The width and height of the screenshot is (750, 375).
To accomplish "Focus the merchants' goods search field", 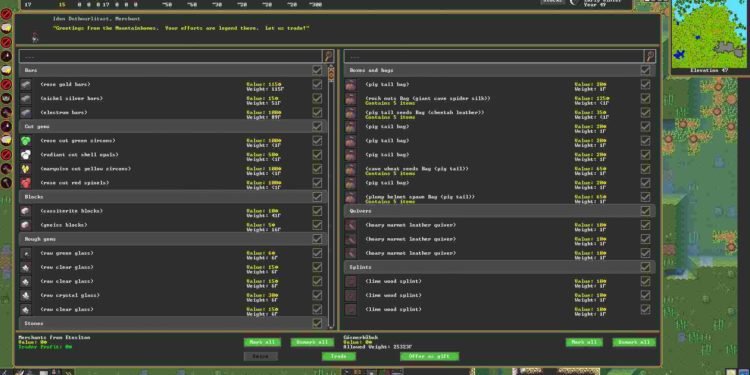I will [171, 56].
